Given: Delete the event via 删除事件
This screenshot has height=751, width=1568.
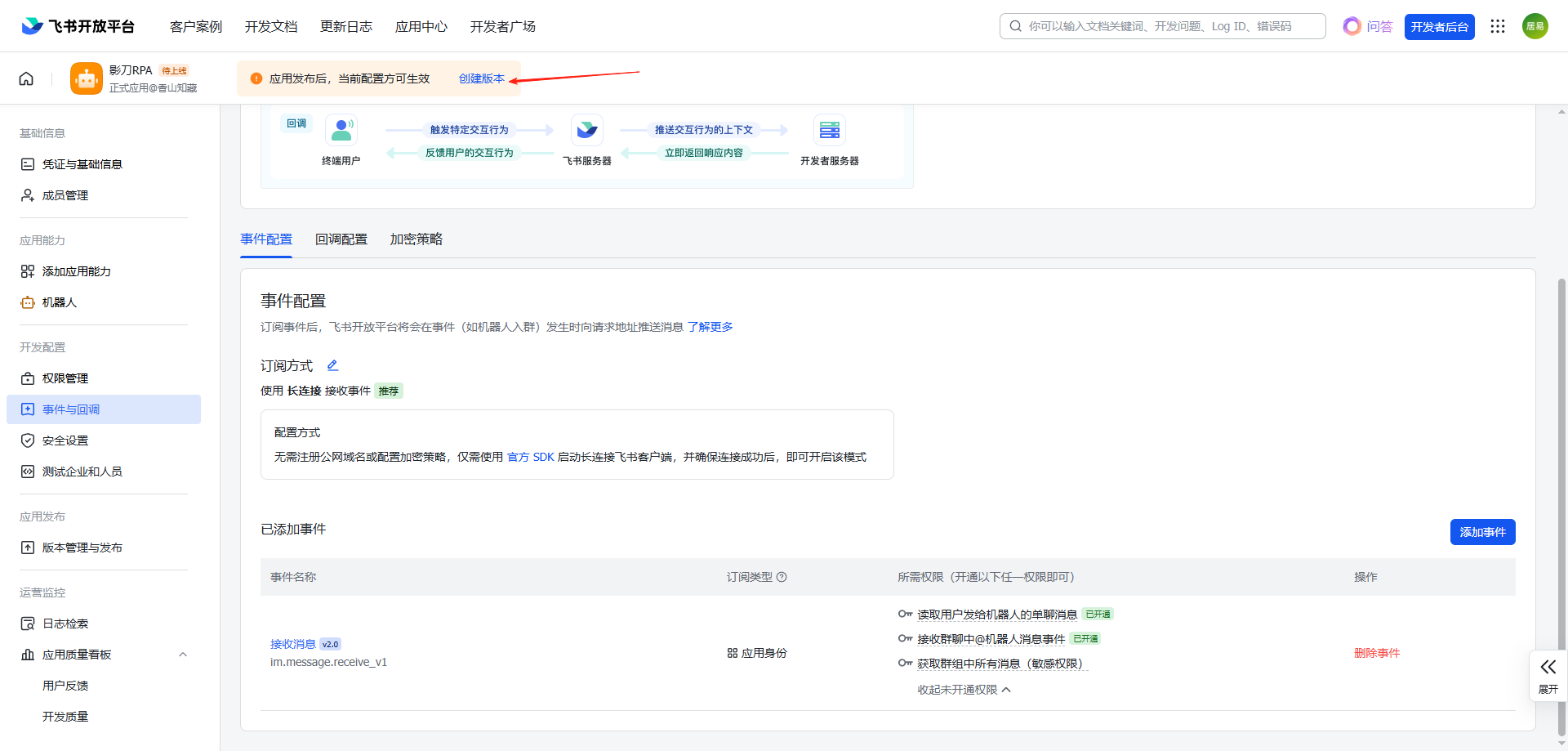Looking at the screenshot, I should click(x=1376, y=653).
